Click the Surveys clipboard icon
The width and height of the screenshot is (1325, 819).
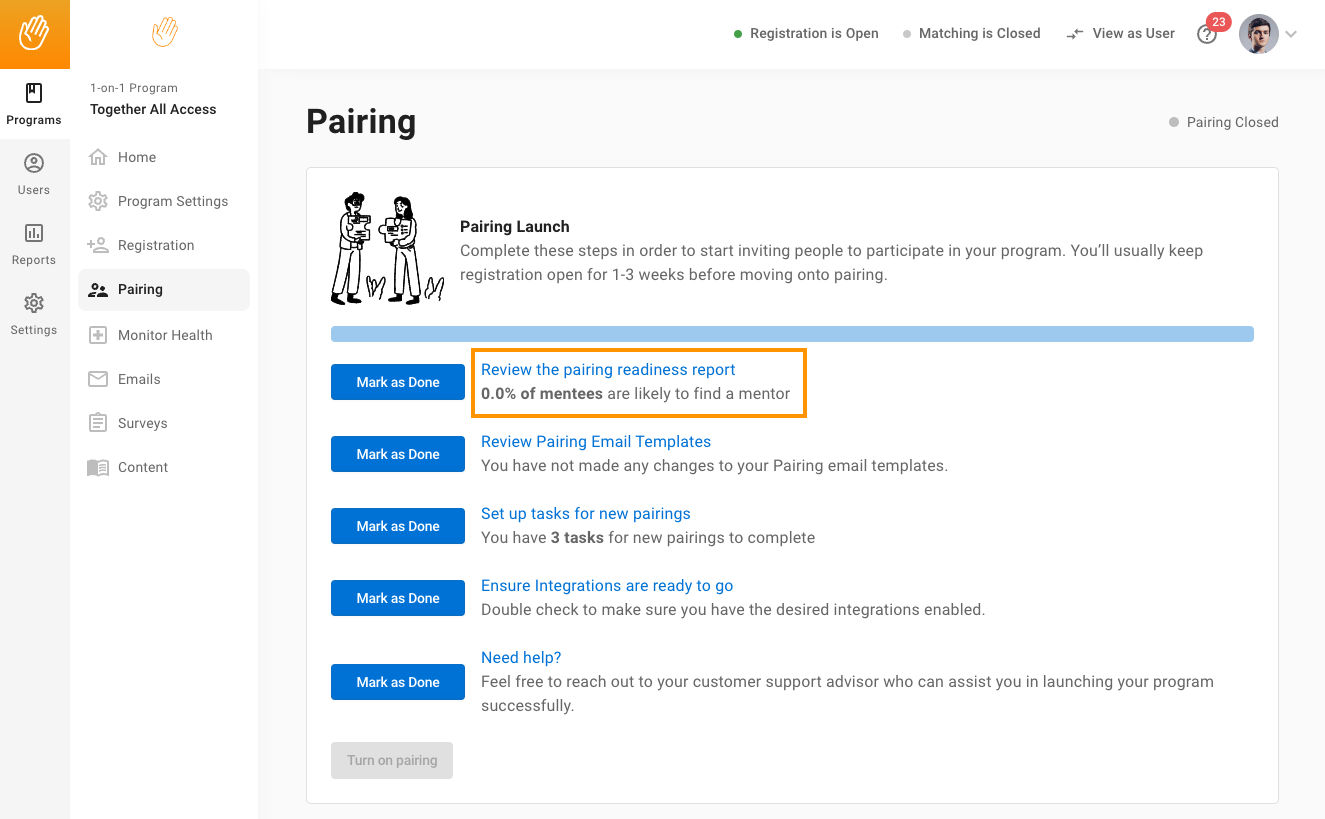click(x=98, y=423)
